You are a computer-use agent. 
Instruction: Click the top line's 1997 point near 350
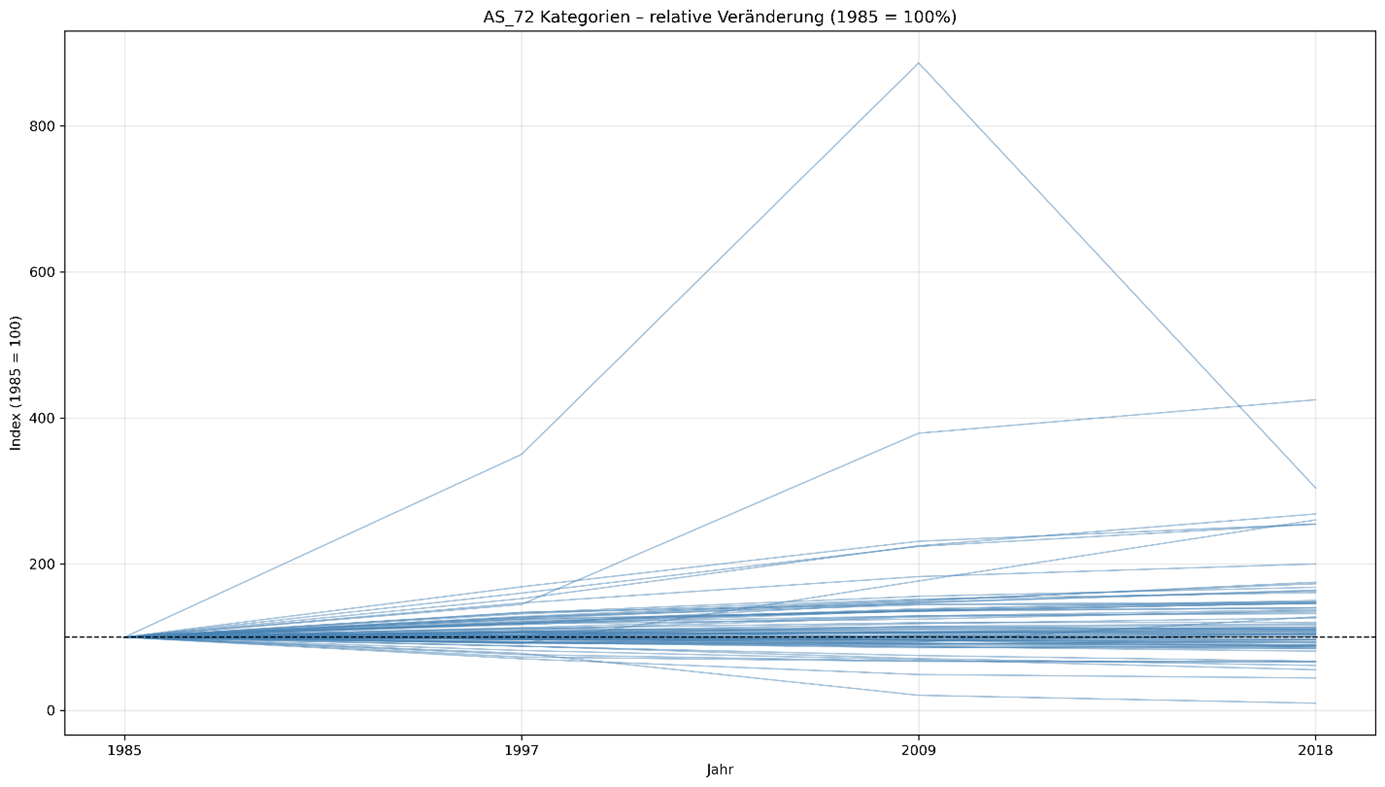[521, 454]
